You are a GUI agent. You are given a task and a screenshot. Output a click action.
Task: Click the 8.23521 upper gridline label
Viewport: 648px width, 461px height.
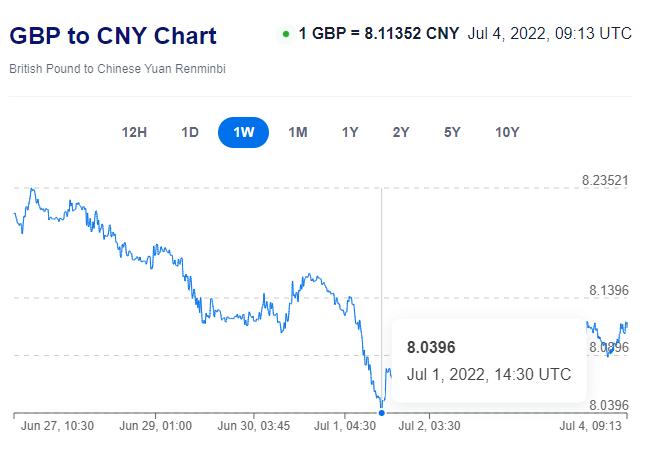pyautogui.click(x=605, y=181)
